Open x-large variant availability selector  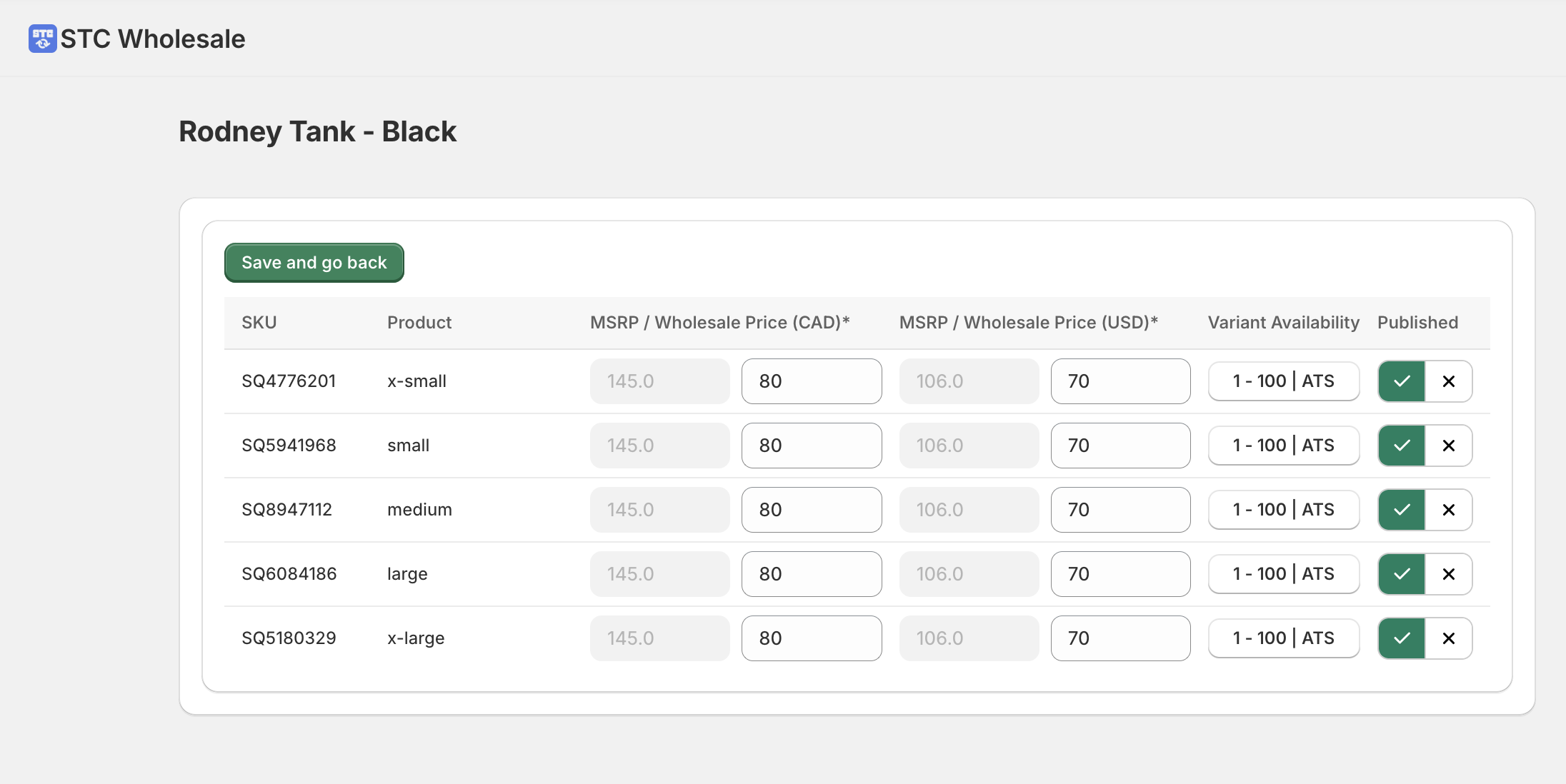coord(1283,638)
